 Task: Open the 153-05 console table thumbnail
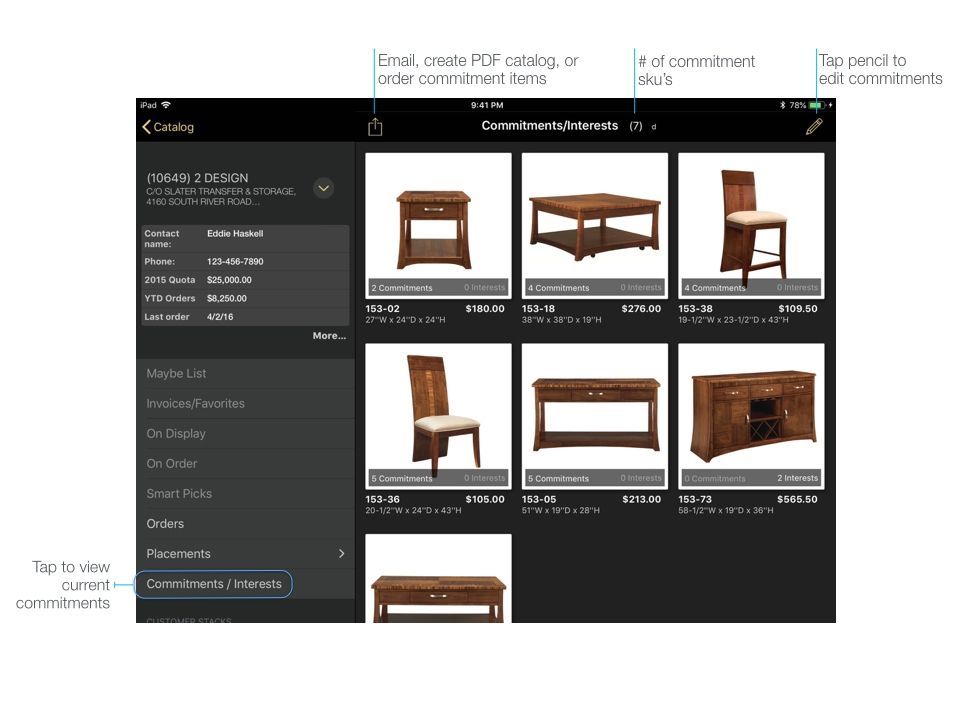click(x=595, y=416)
